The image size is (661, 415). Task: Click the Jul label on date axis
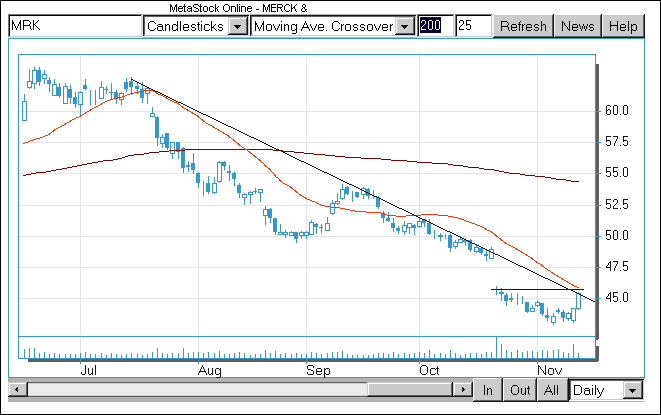tap(89, 370)
